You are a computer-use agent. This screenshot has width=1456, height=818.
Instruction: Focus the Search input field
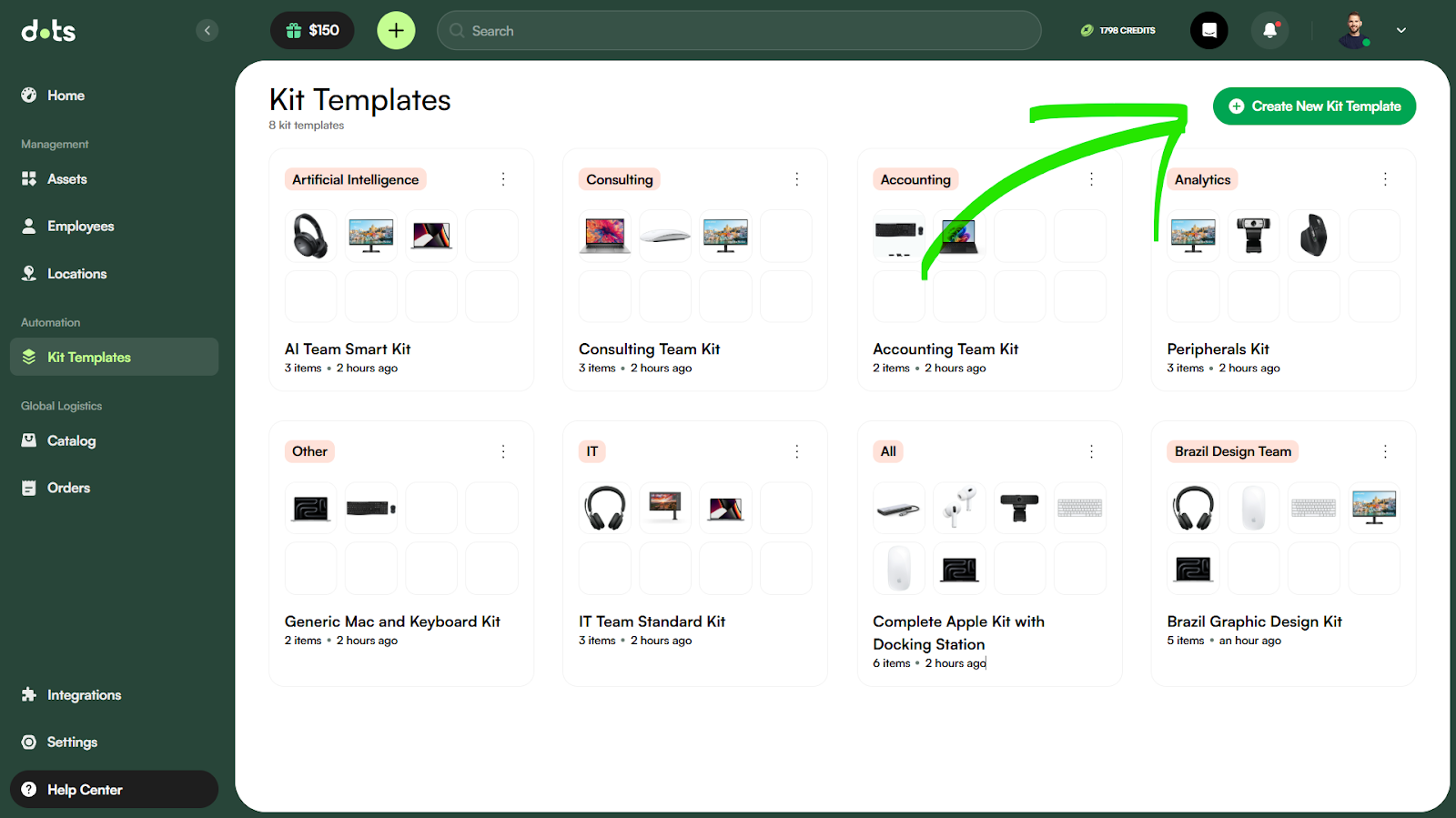coord(739,30)
